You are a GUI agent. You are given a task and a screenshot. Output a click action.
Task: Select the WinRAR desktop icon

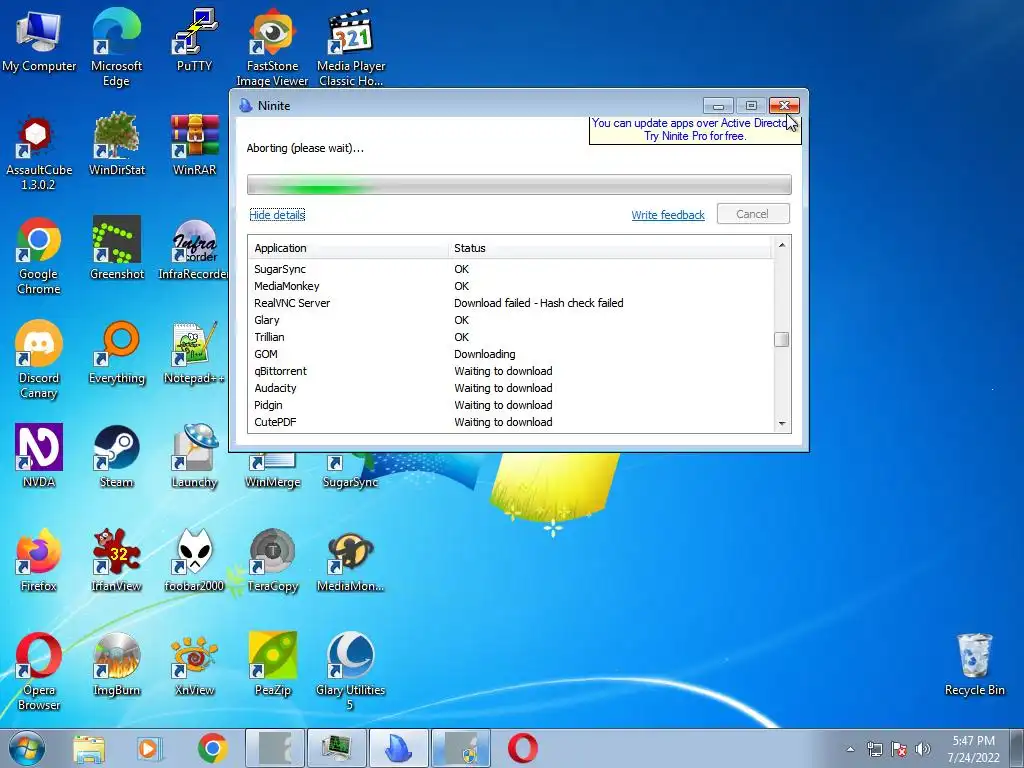pyautogui.click(x=194, y=144)
